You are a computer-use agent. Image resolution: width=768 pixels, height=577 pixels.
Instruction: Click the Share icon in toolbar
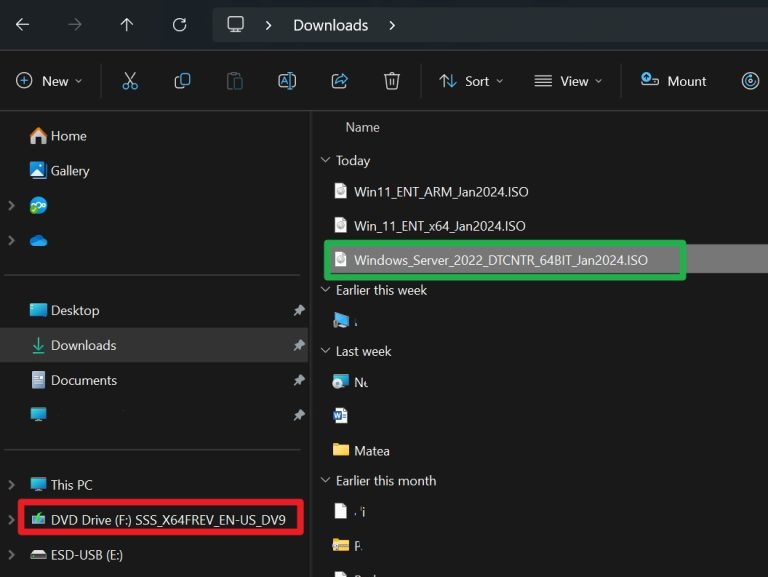(339, 81)
